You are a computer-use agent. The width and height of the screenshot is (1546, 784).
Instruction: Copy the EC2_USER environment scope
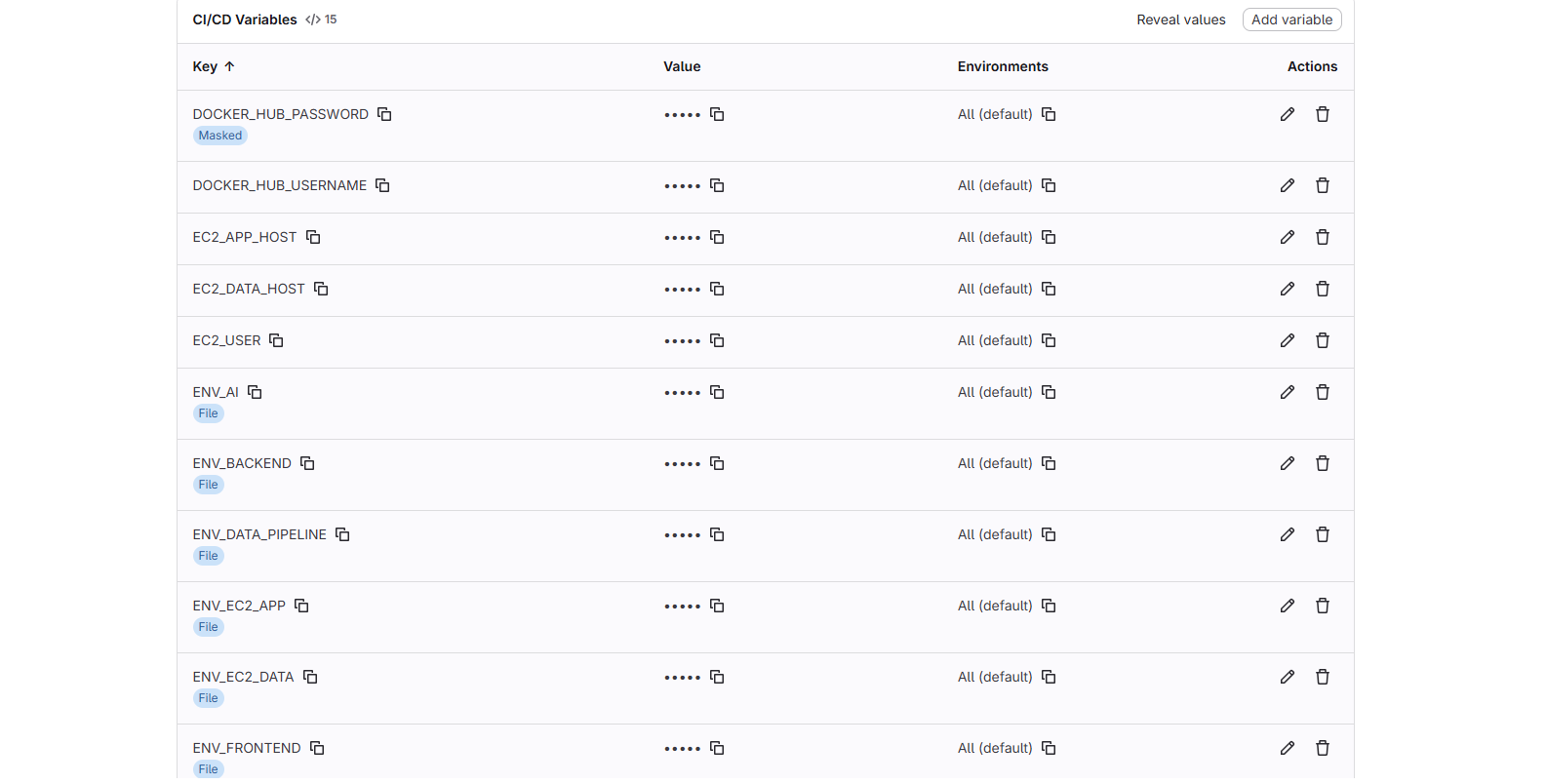pyautogui.click(x=1049, y=340)
